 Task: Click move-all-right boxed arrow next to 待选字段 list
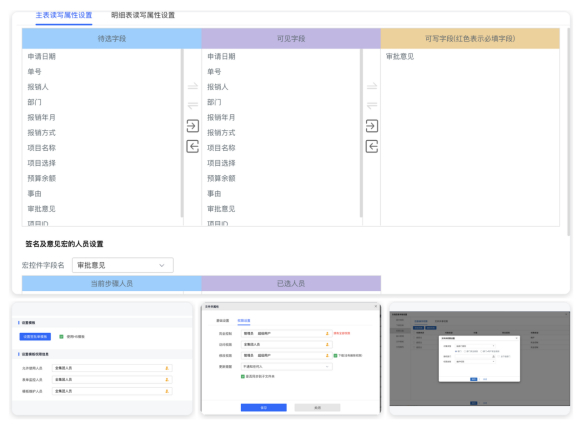pos(193,126)
